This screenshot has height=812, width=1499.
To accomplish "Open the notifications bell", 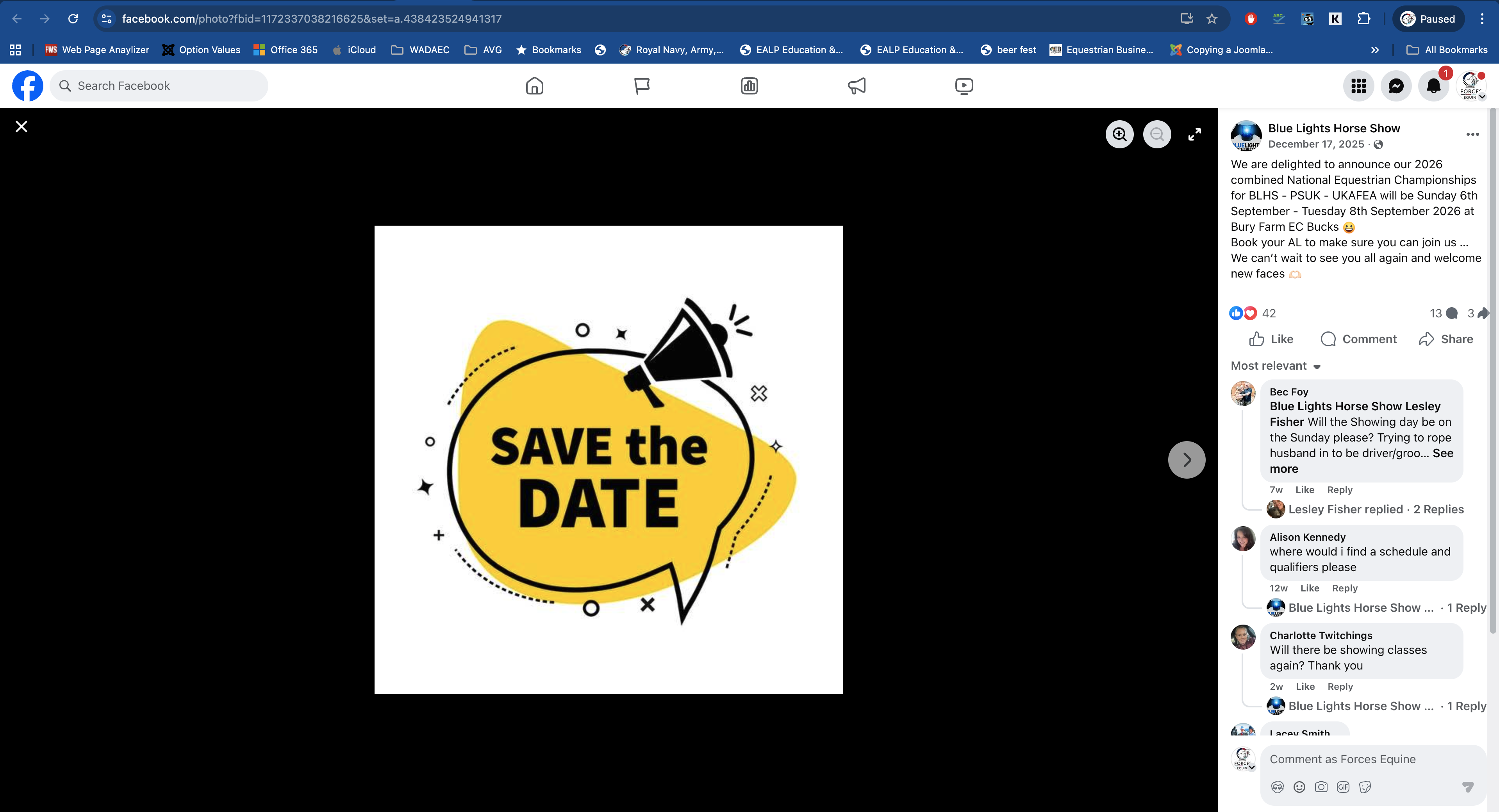I will pyautogui.click(x=1433, y=86).
